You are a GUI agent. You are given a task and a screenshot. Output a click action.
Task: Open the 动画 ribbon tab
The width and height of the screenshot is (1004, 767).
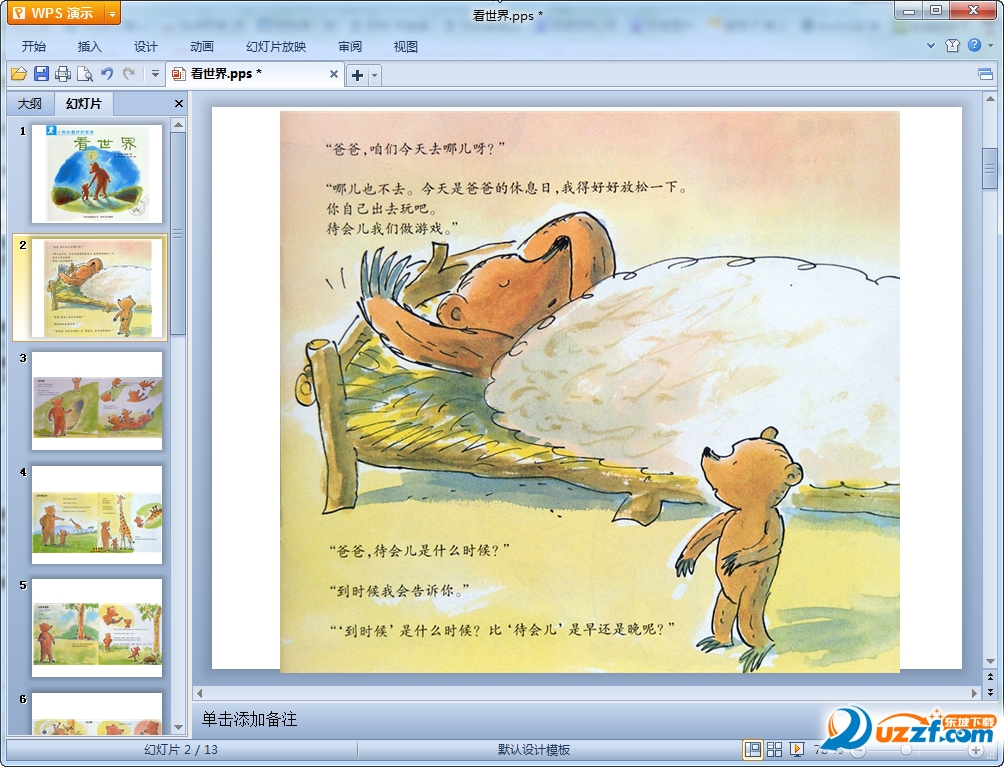[x=202, y=47]
